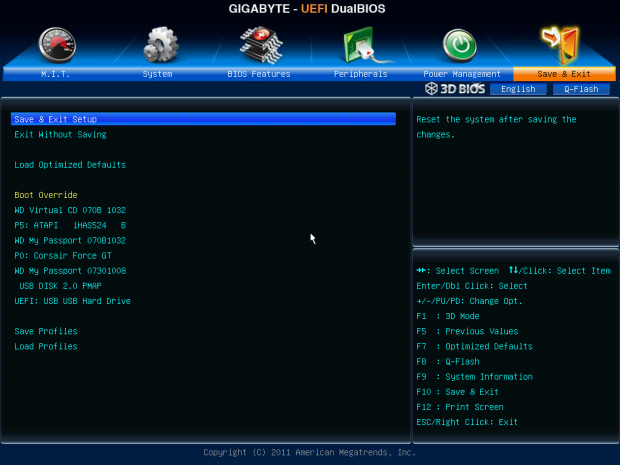
Task: Click the F1 : 3D Mode hint
Action: [x=448, y=316]
